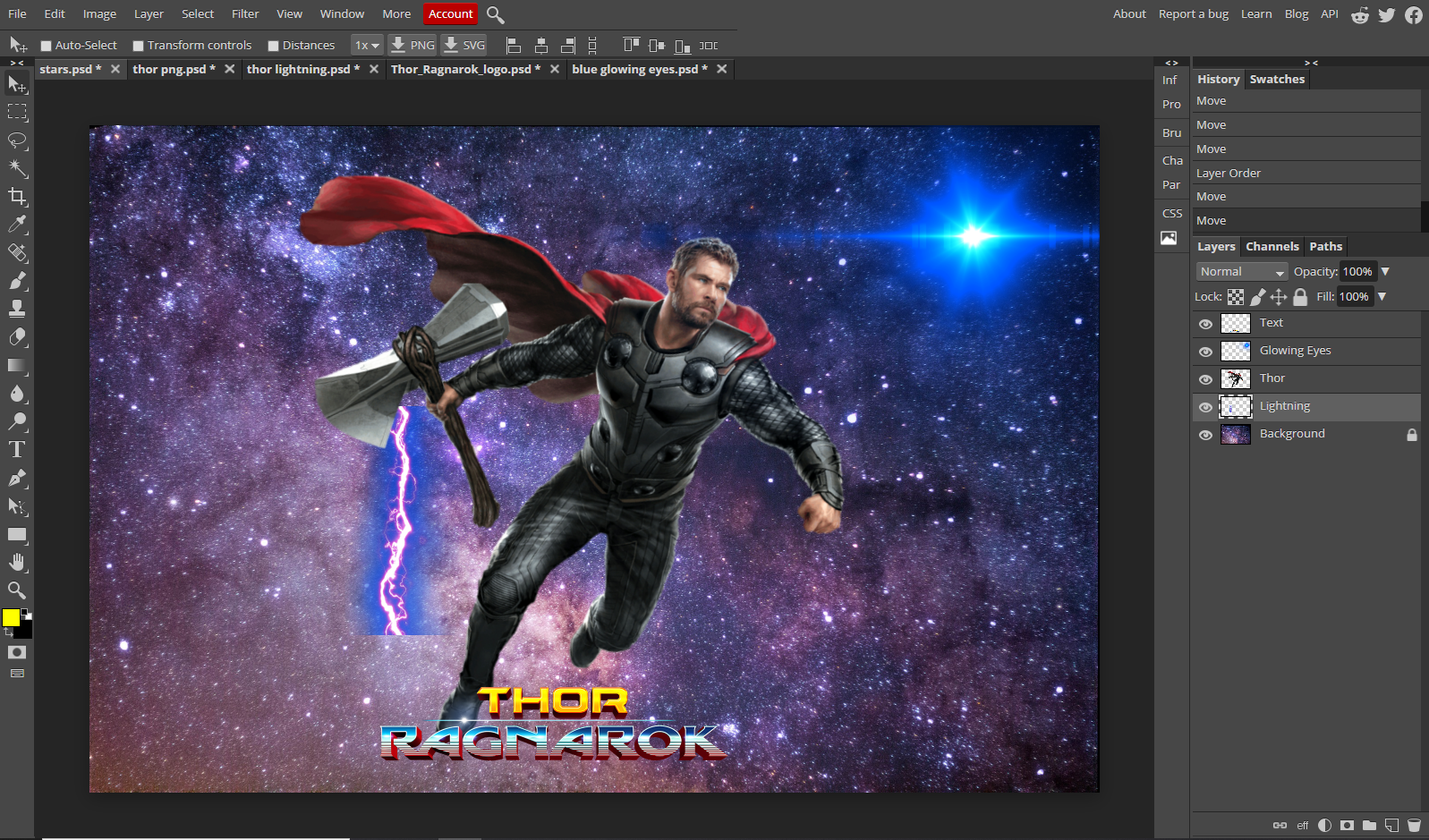Image resolution: width=1429 pixels, height=840 pixels.
Task: Select the Zoom tool
Action: coord(17,590)
